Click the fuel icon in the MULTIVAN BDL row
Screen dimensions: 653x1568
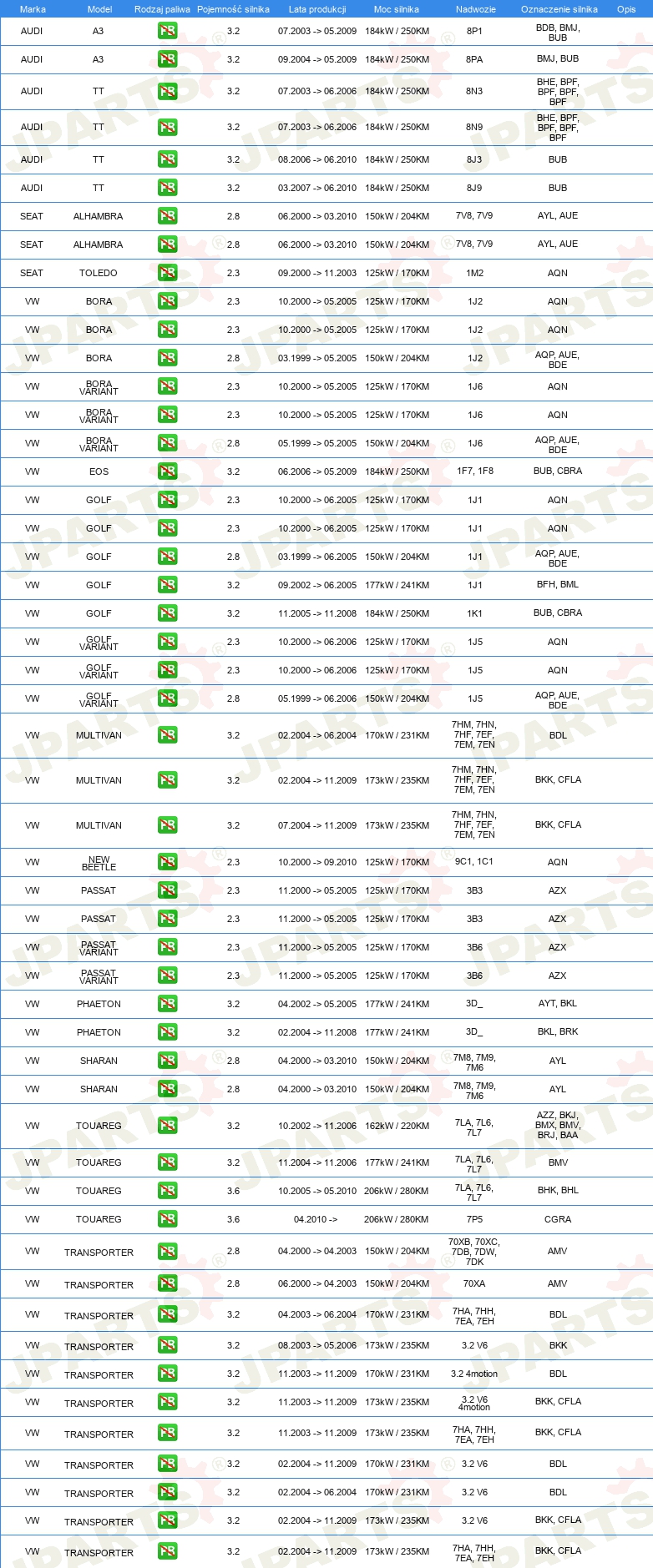coord(168,735)
